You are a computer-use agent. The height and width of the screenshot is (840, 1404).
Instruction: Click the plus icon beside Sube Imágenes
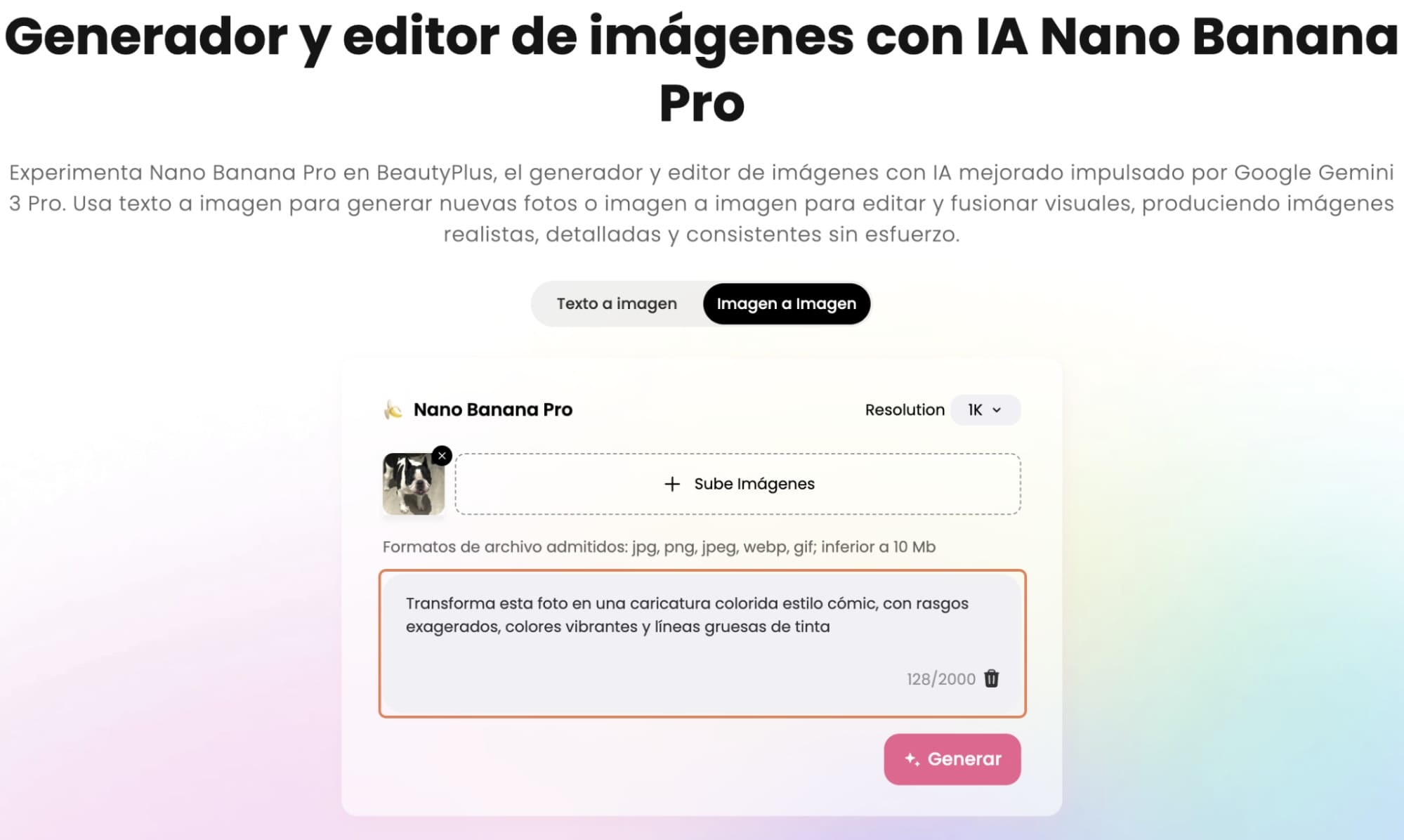pos(672,484)
